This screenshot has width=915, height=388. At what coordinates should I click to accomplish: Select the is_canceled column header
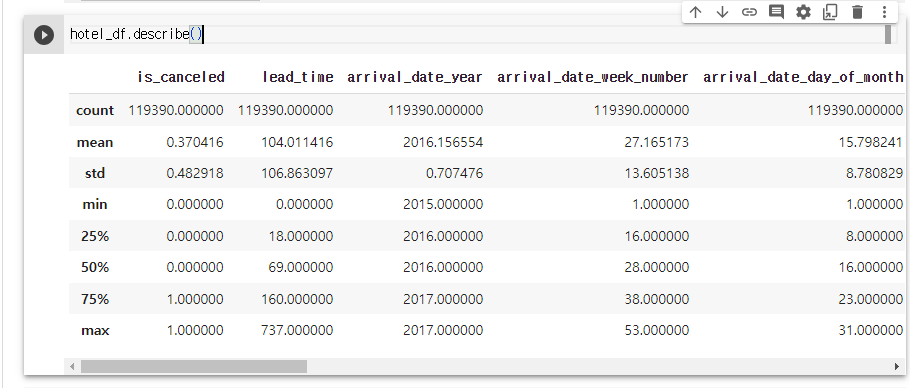[x=181, y=77]
